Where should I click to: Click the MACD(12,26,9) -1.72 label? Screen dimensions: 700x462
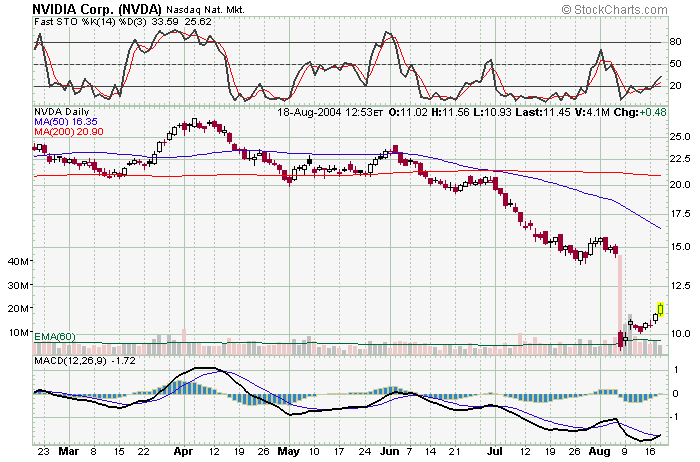tap(84, 361)
